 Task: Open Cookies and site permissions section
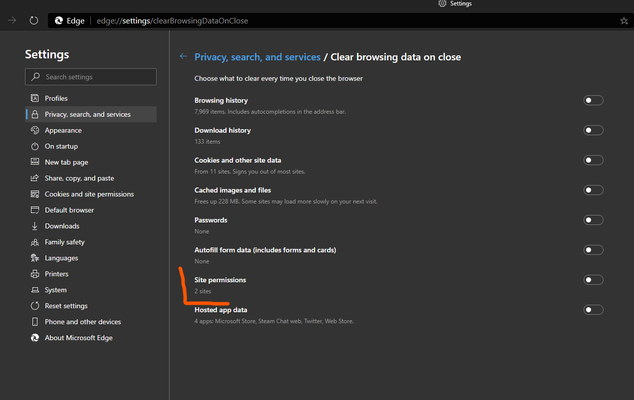click(x=91, y=194)
